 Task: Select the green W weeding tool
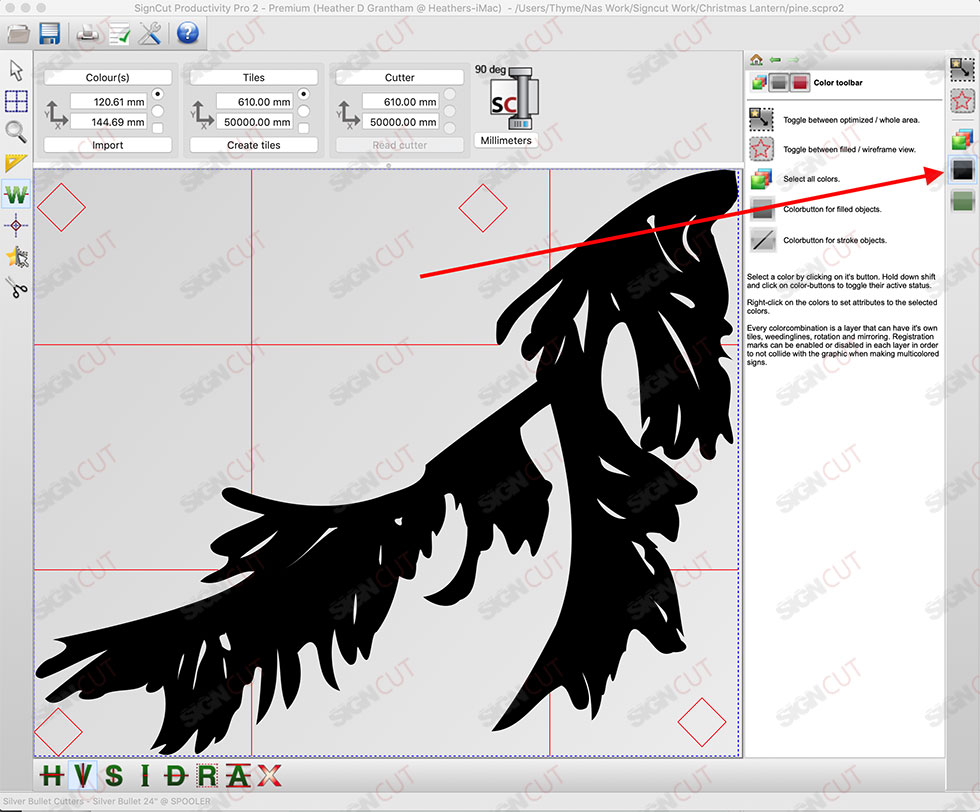16,194
